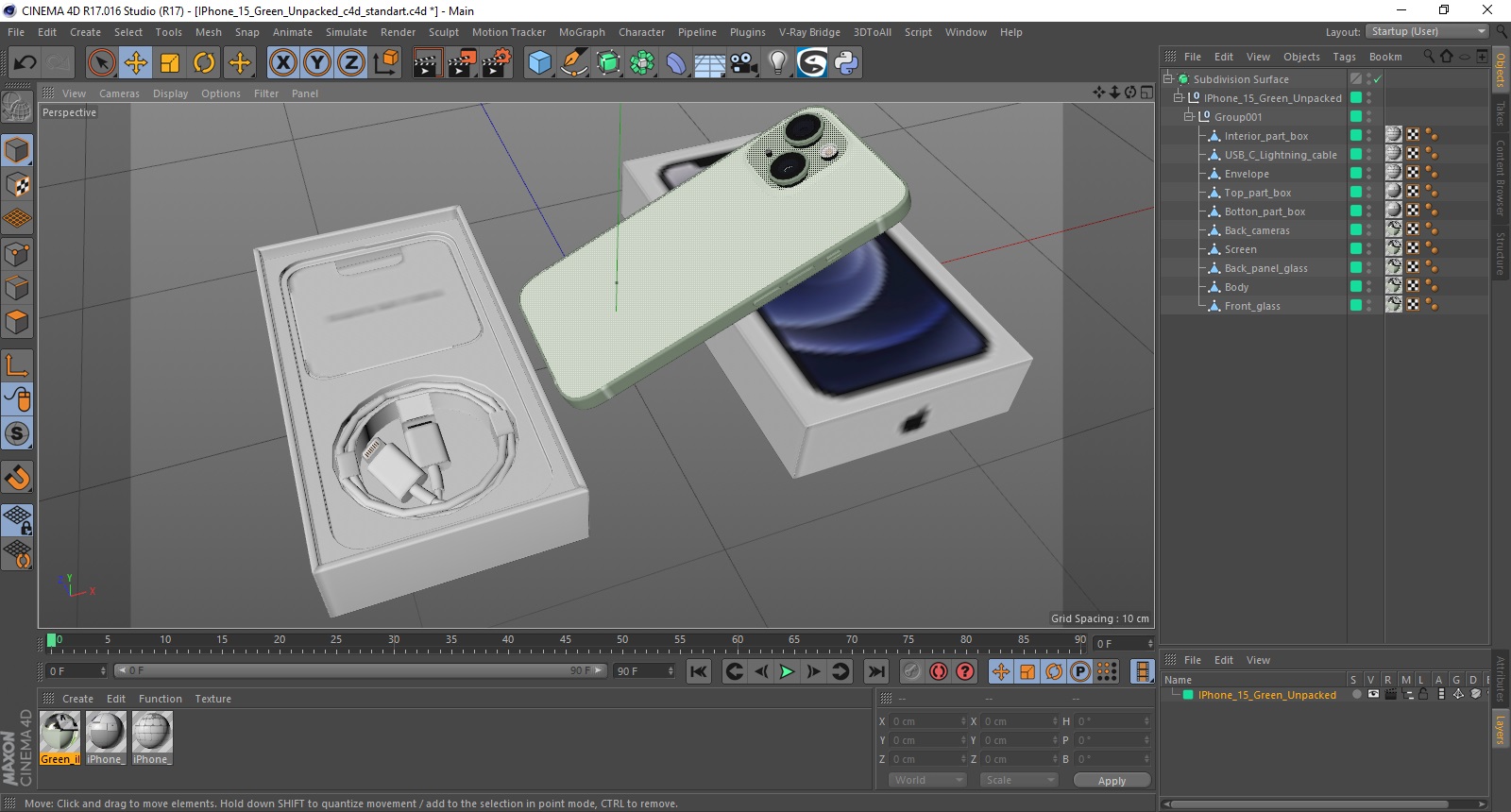
Task: Toggle Subdivision Surface enable checkmark
Action: (x=1378, y=79)
